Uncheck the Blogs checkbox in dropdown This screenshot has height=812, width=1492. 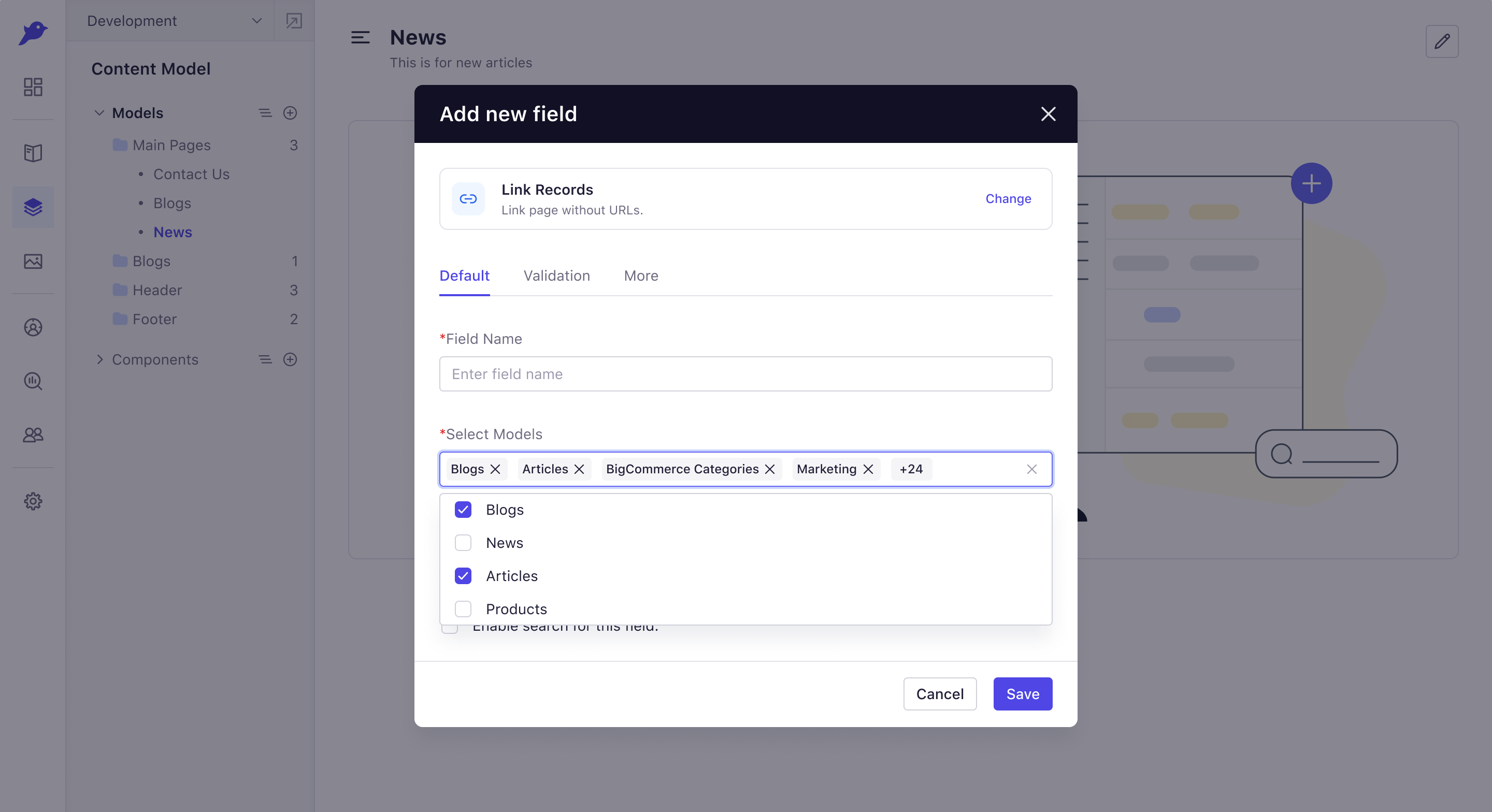pos(463,510)
